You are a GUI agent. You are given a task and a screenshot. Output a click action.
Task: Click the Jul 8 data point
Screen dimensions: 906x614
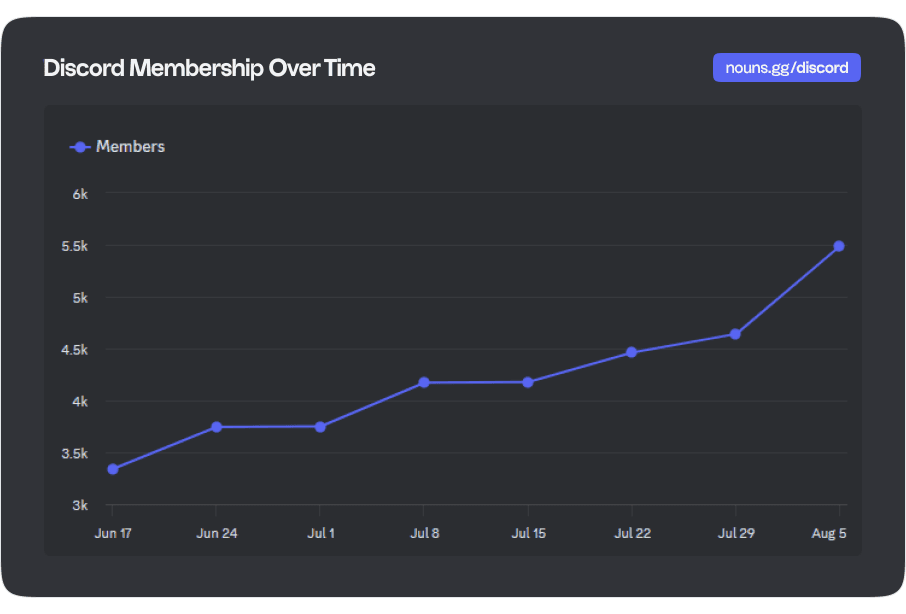click(x=424, y=382)
